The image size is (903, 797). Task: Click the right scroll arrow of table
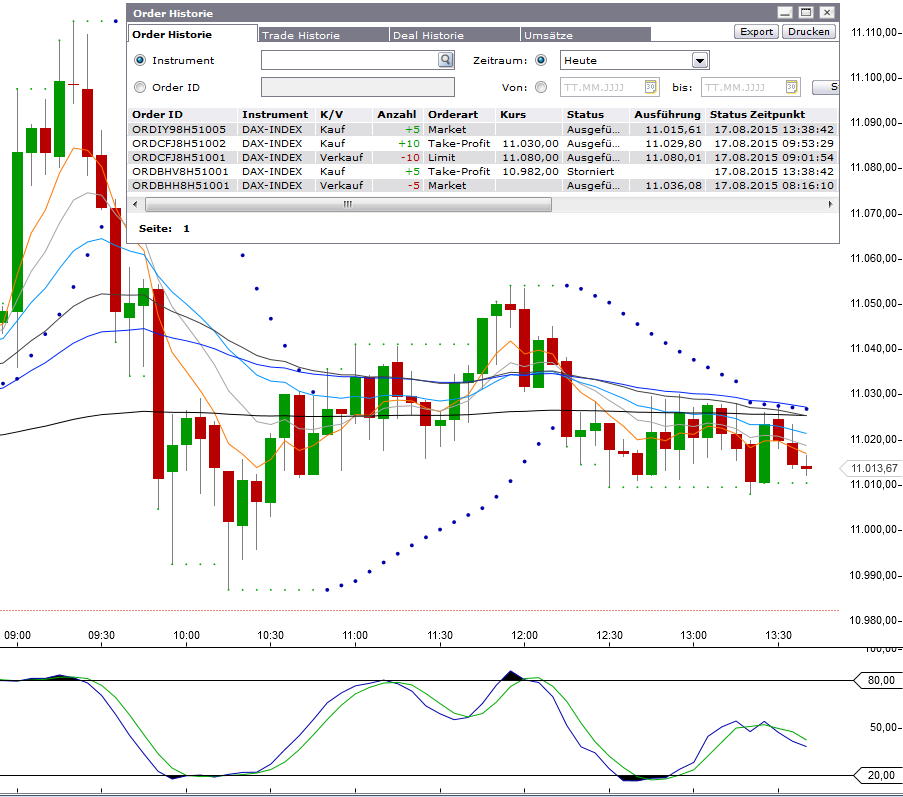click(x=831, y=204)
